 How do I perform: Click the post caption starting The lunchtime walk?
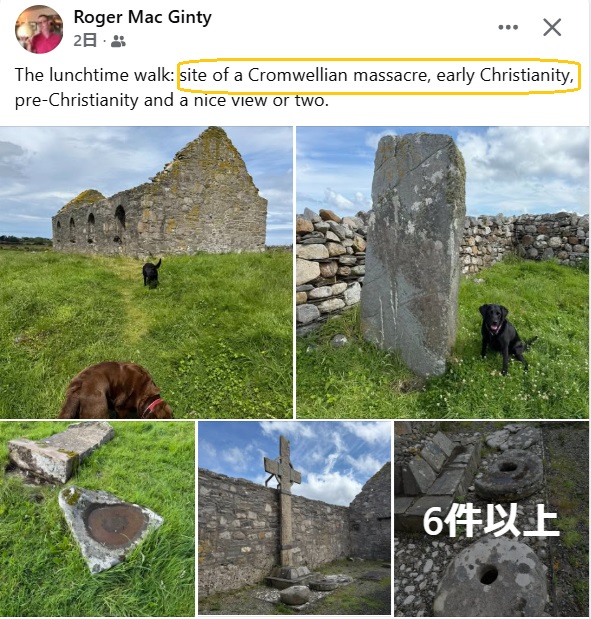[295, 87]
